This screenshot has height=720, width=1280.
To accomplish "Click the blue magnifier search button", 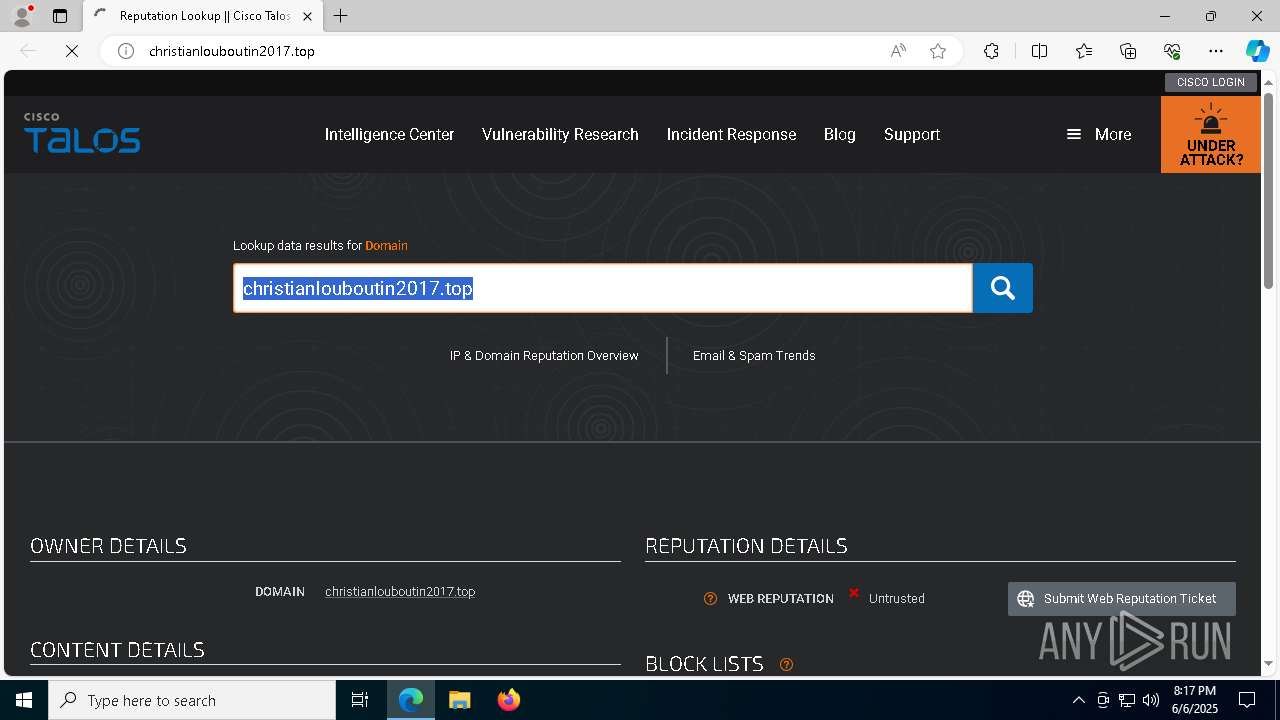I will 1002,288.
